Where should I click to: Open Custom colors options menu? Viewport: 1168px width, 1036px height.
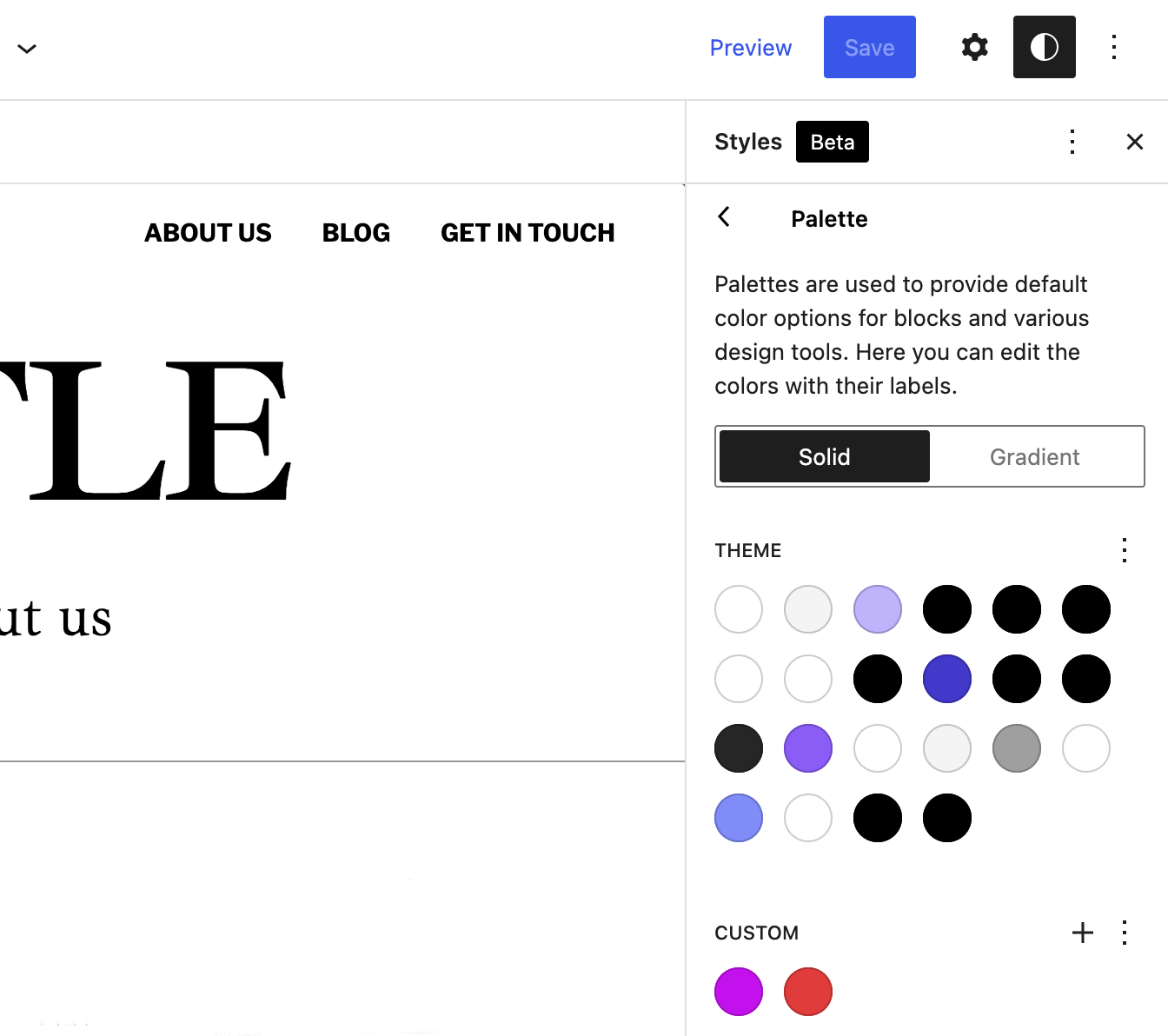tap(1125, 933)
